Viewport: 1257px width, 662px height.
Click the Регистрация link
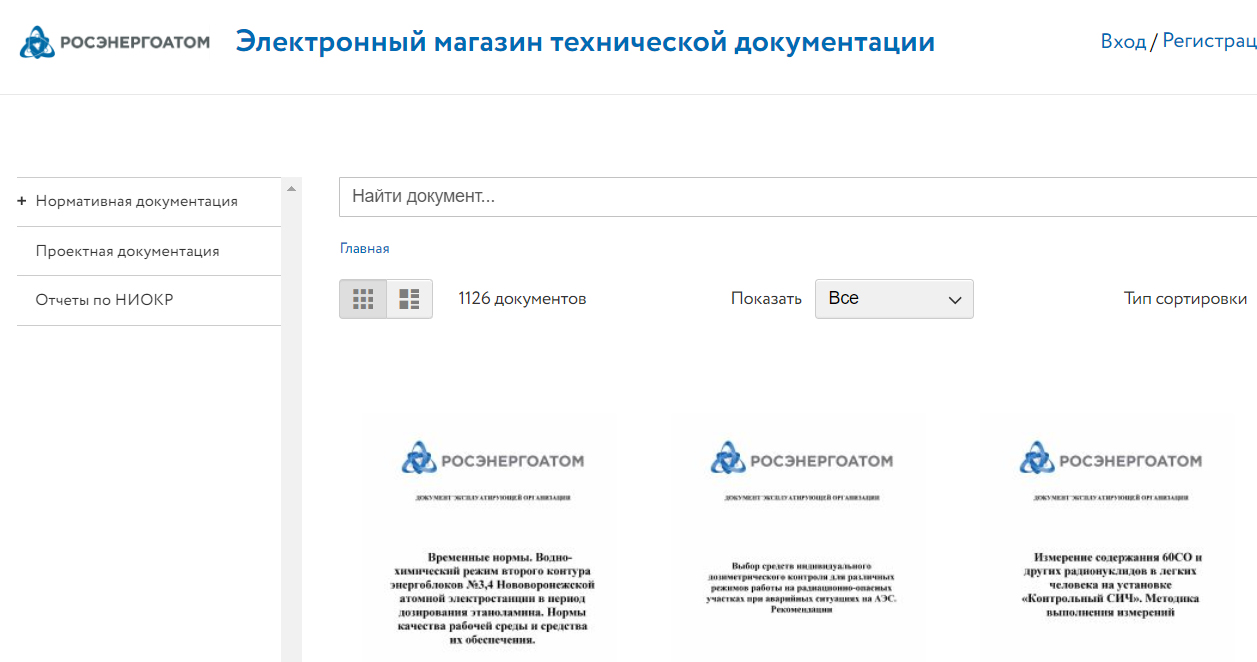click(1210, 42)
